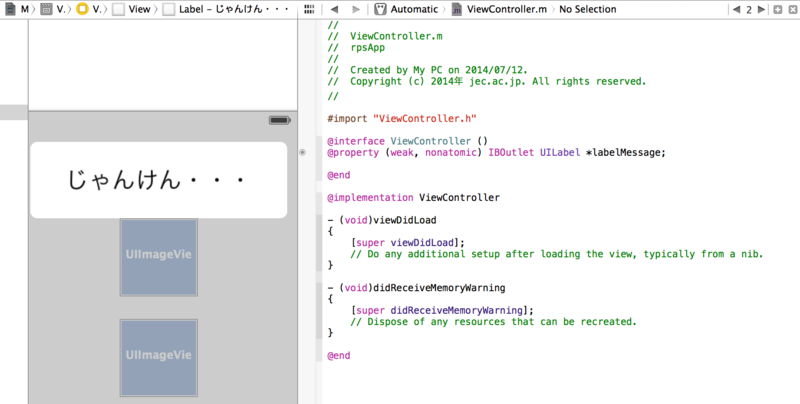The height and width of the screenshot is (404, 800).
Task: Show next counterpart with right arrow beside 2
Action: (761, 9)
